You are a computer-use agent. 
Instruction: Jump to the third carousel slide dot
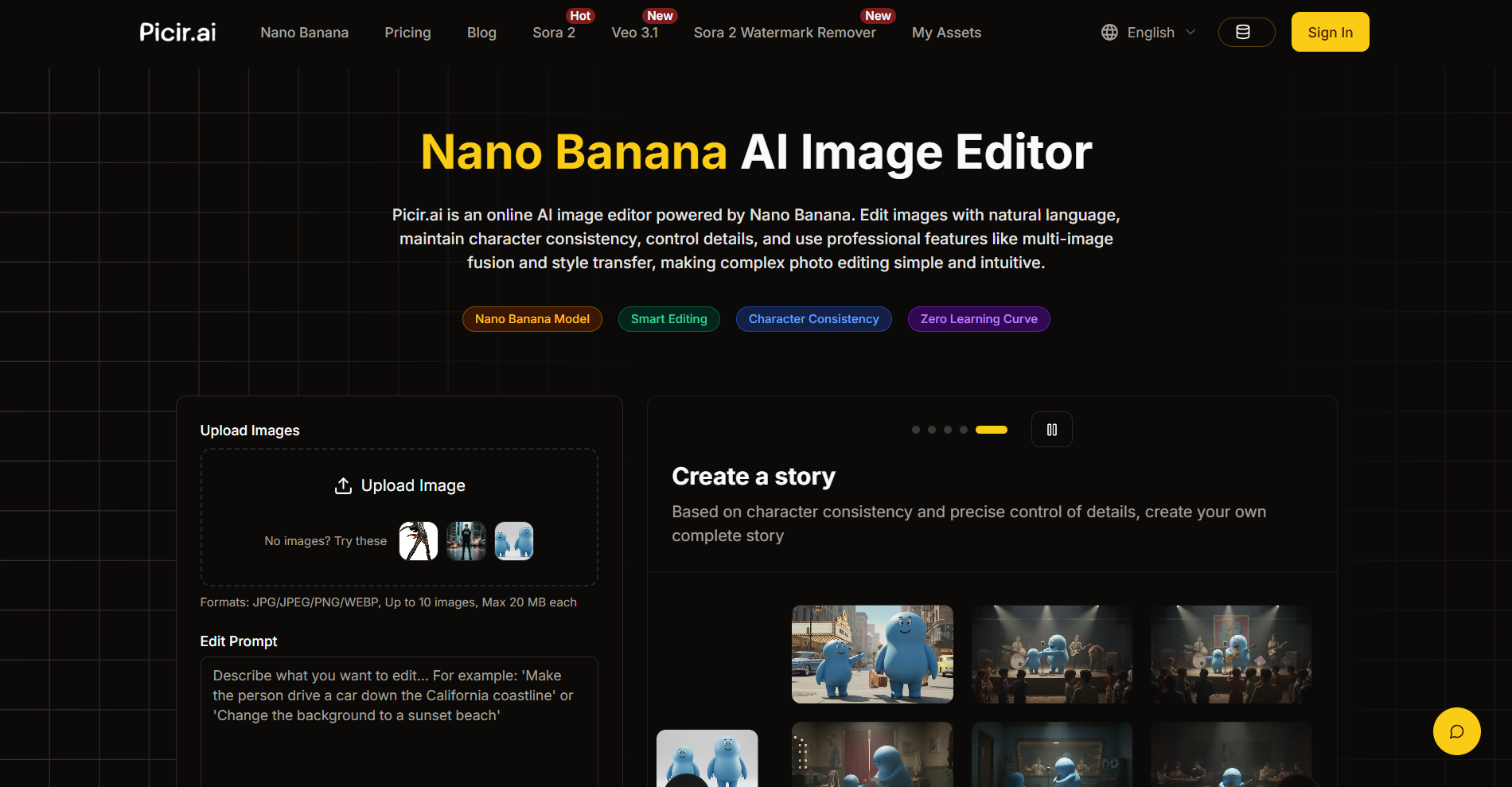coord(948,430)
